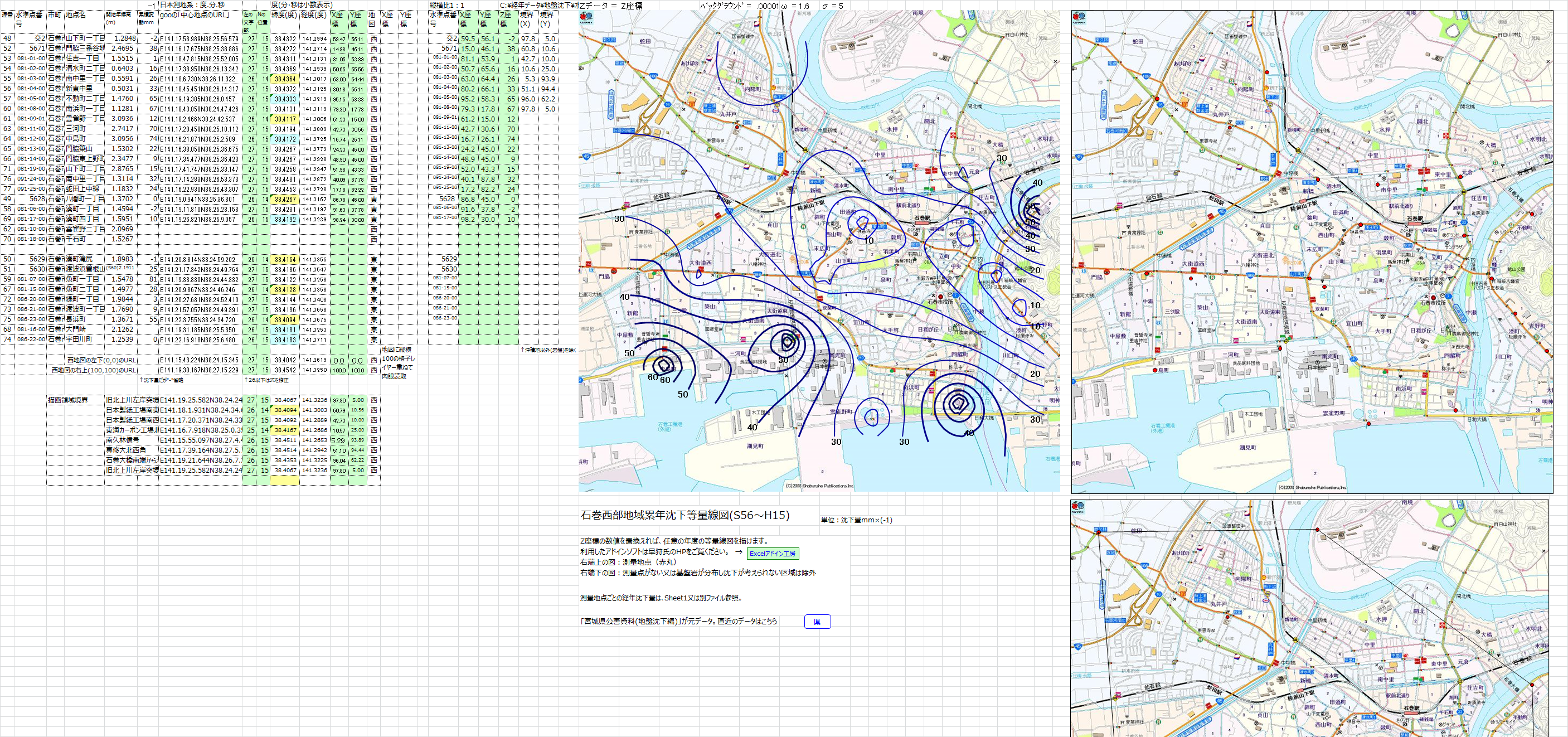This screenshot has width=1568, height=737.
Task: Select the place name cell 千石町
Action: pyautogui.click(x=84, y=239)
